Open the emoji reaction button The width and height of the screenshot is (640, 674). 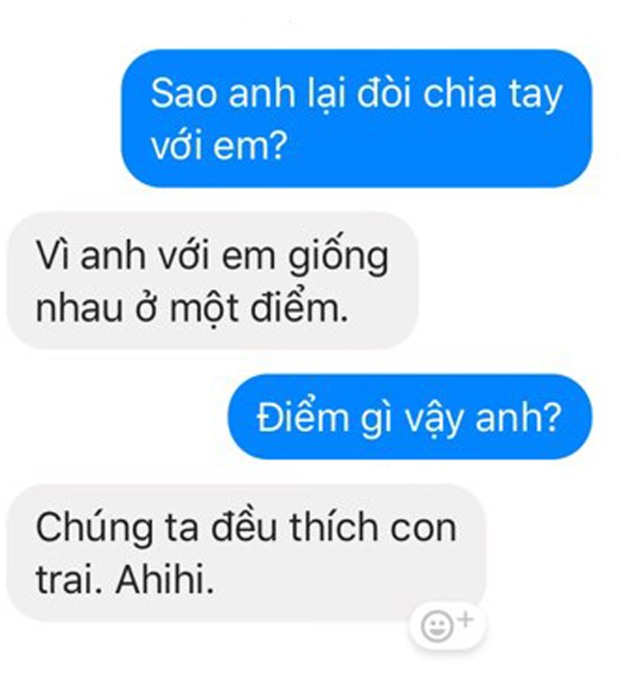[x=447, y=625]
